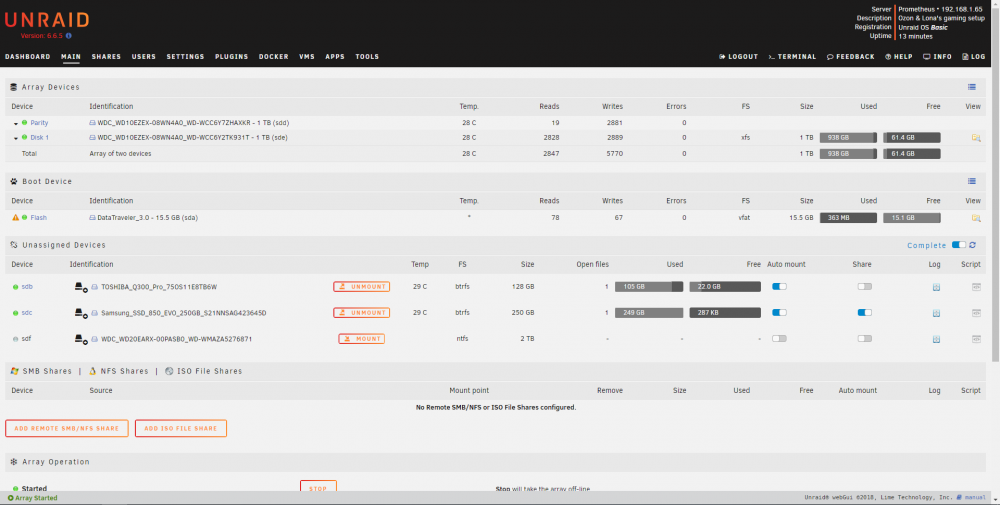Browse Flash with the View folder icon
Screen dimensions: 1000x505
976,218
